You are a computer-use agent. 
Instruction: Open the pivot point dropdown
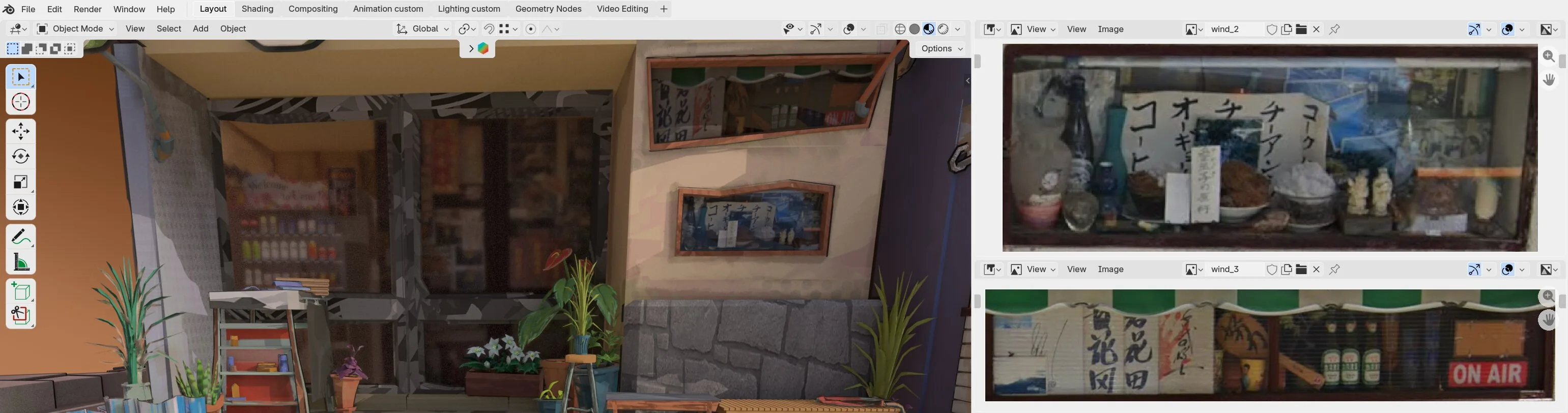tap(467, 29)
